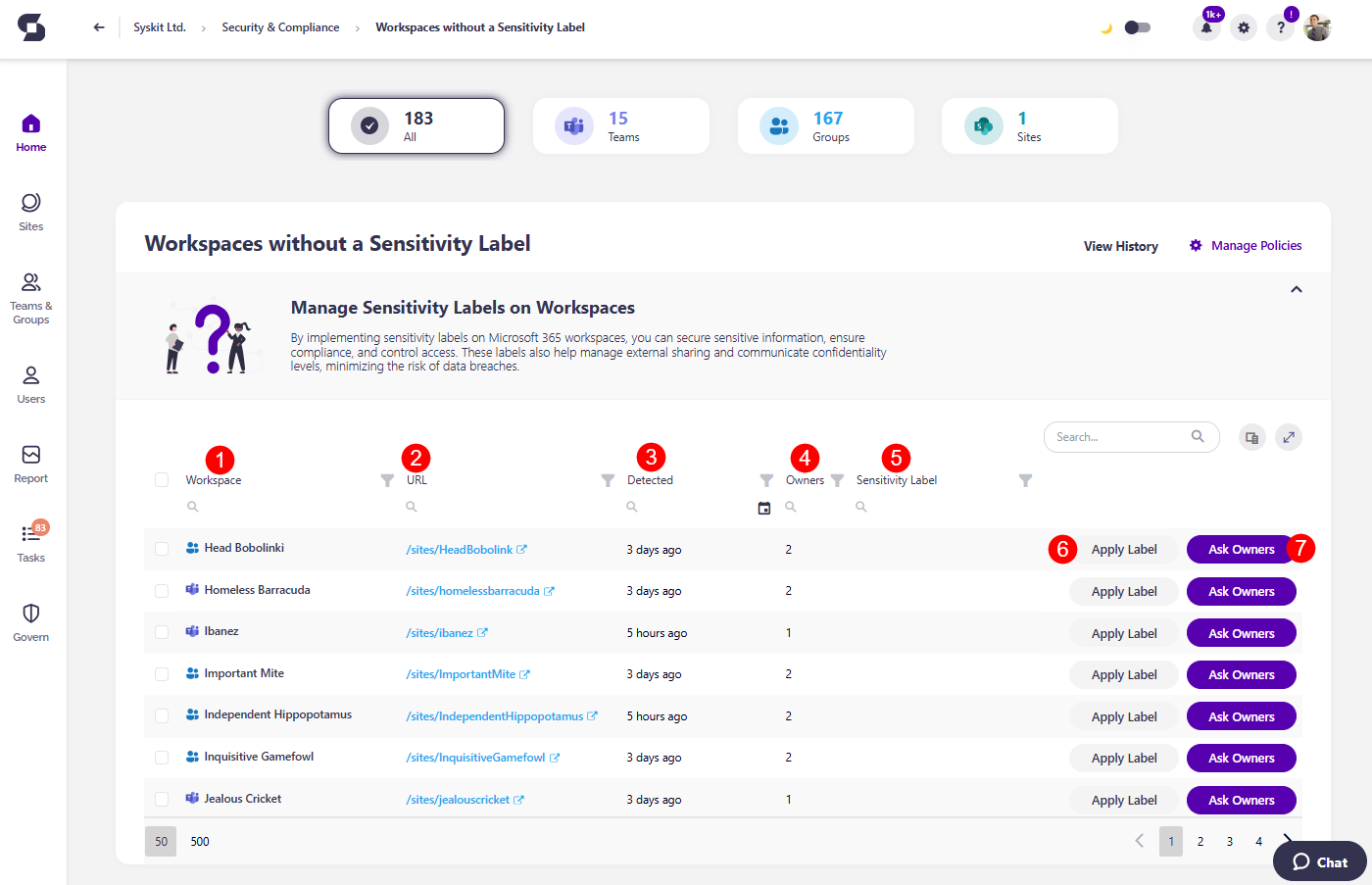Click the notifications bell icon
1372x885 pixels.
tap(1206, 26)
